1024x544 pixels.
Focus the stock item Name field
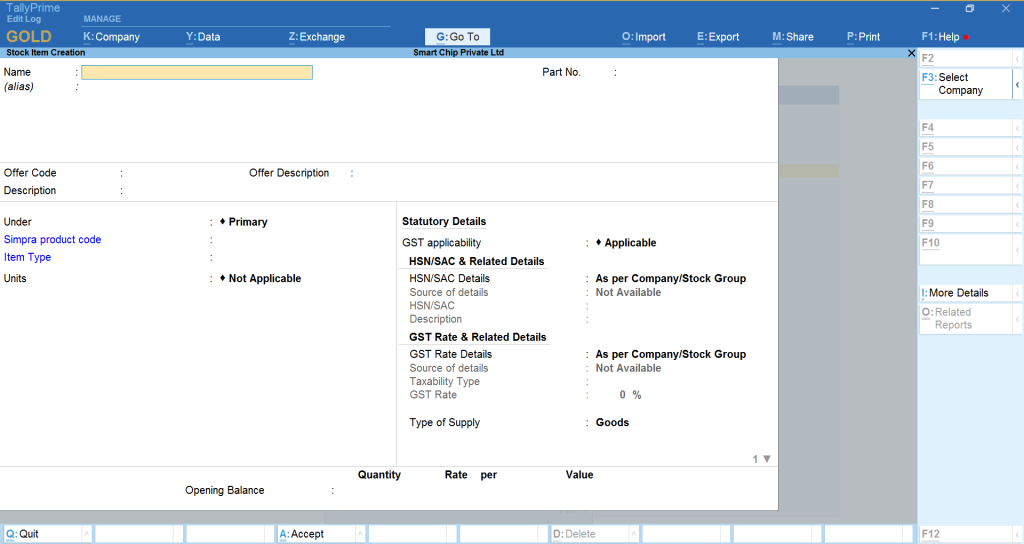point(197,72)
